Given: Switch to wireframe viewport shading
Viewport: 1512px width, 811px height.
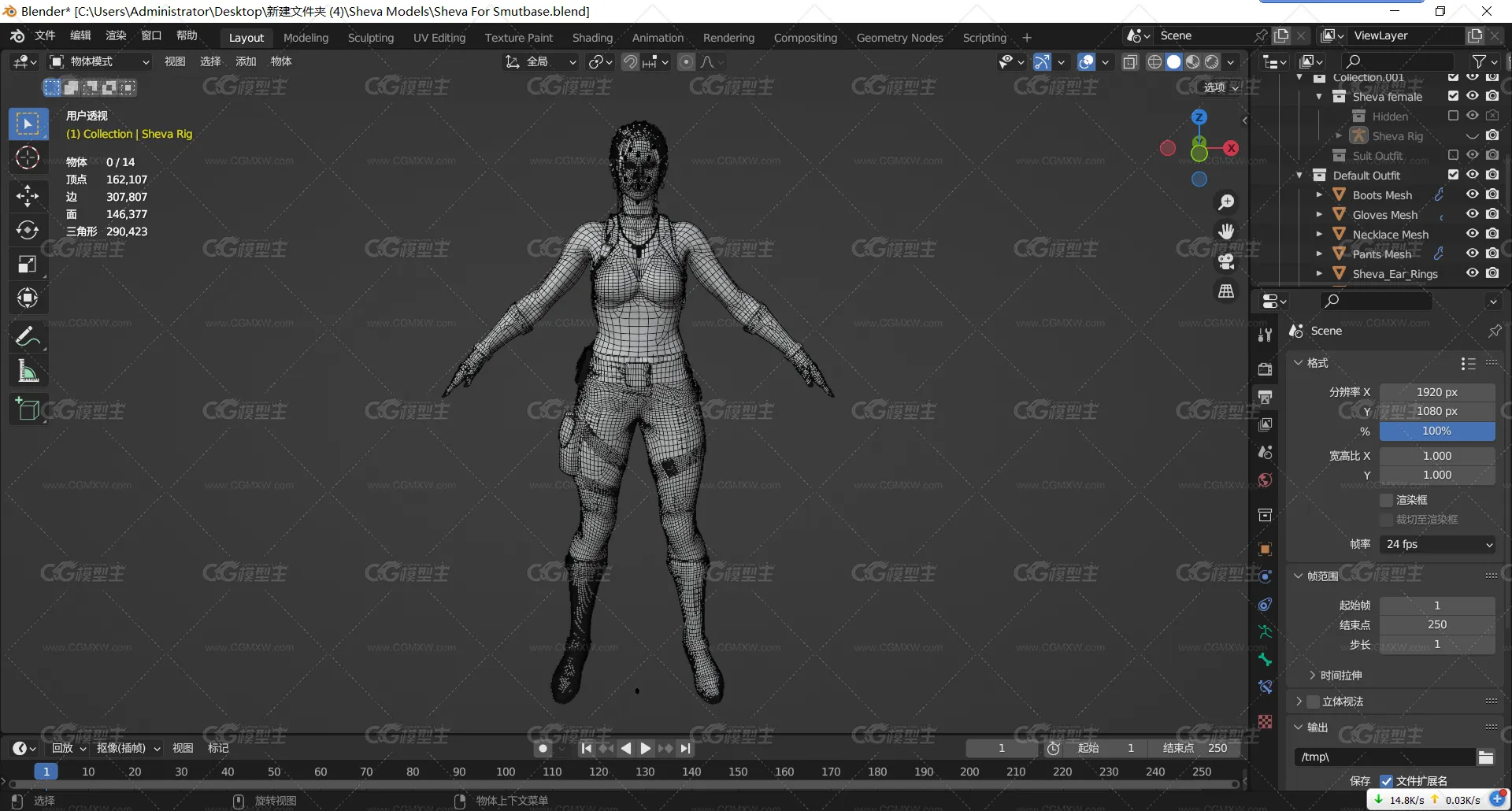Looking at the screenshot, I should tap(1154, 62).
